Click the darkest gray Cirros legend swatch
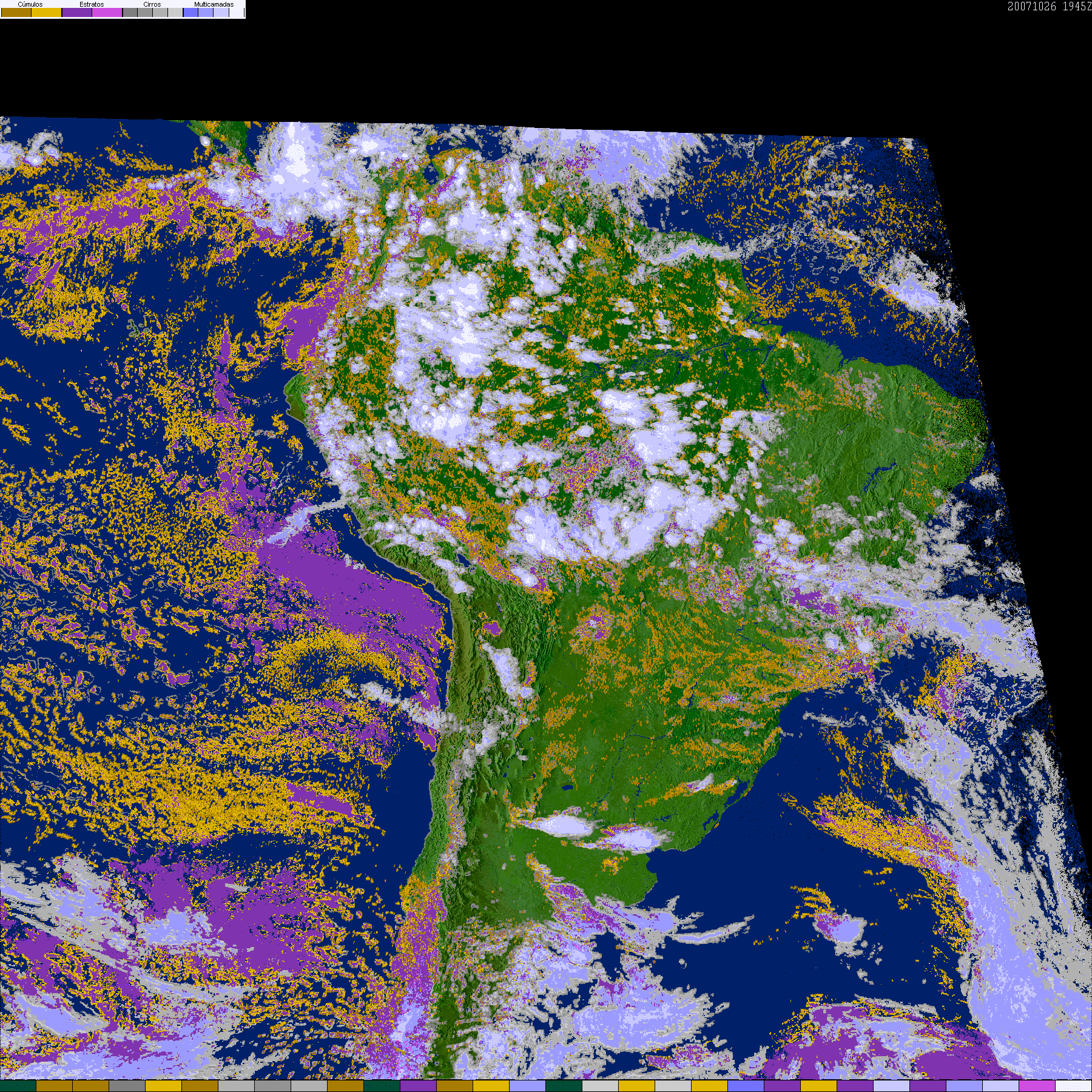The height and width of the screenshot is (1092, 1092). point(130,12)
